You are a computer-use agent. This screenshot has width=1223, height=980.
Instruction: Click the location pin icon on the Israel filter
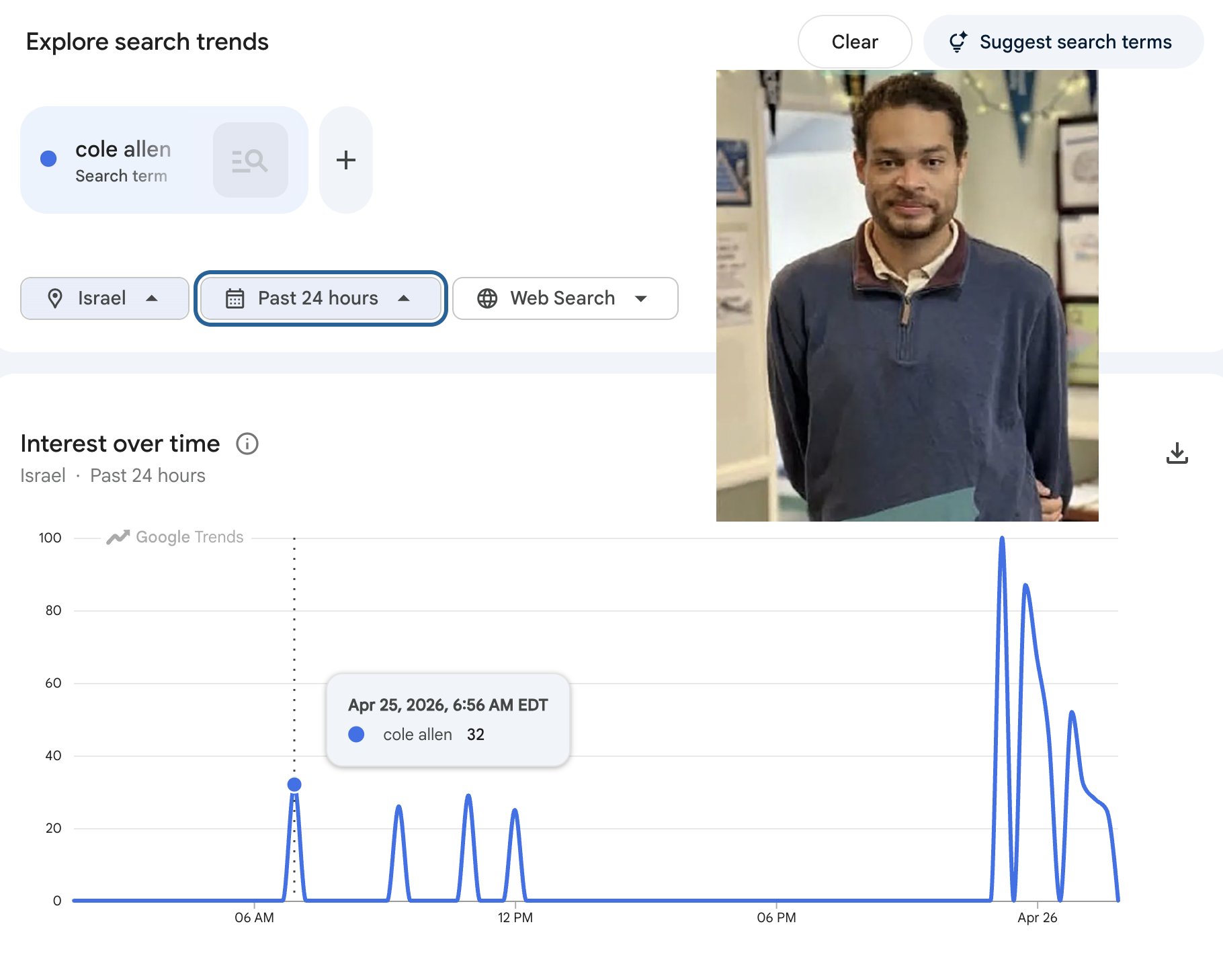[56, 298]
